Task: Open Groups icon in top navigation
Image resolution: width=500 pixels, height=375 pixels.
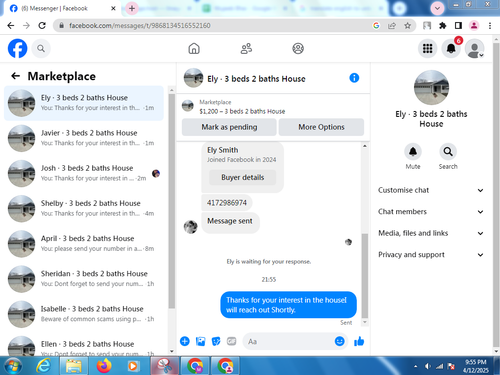Action: (x=298, y=49)
